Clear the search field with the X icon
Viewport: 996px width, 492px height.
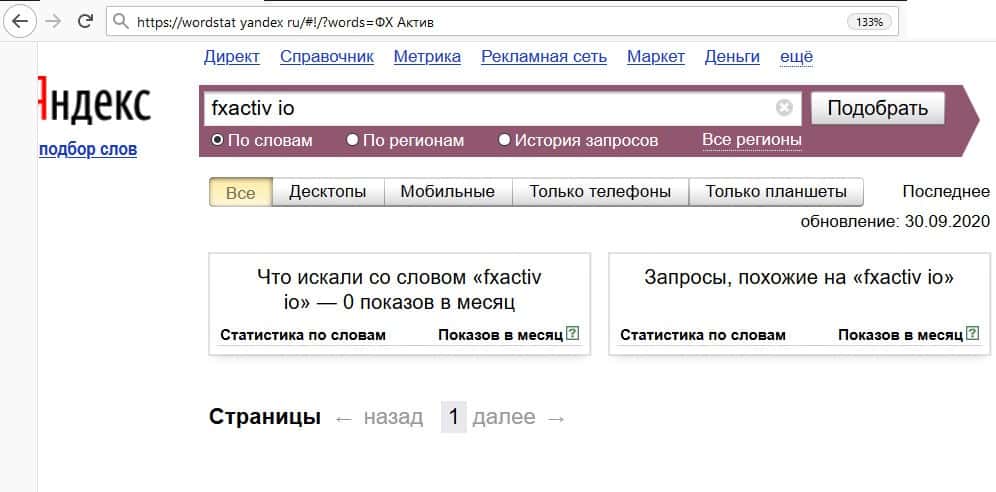point(784,108)
